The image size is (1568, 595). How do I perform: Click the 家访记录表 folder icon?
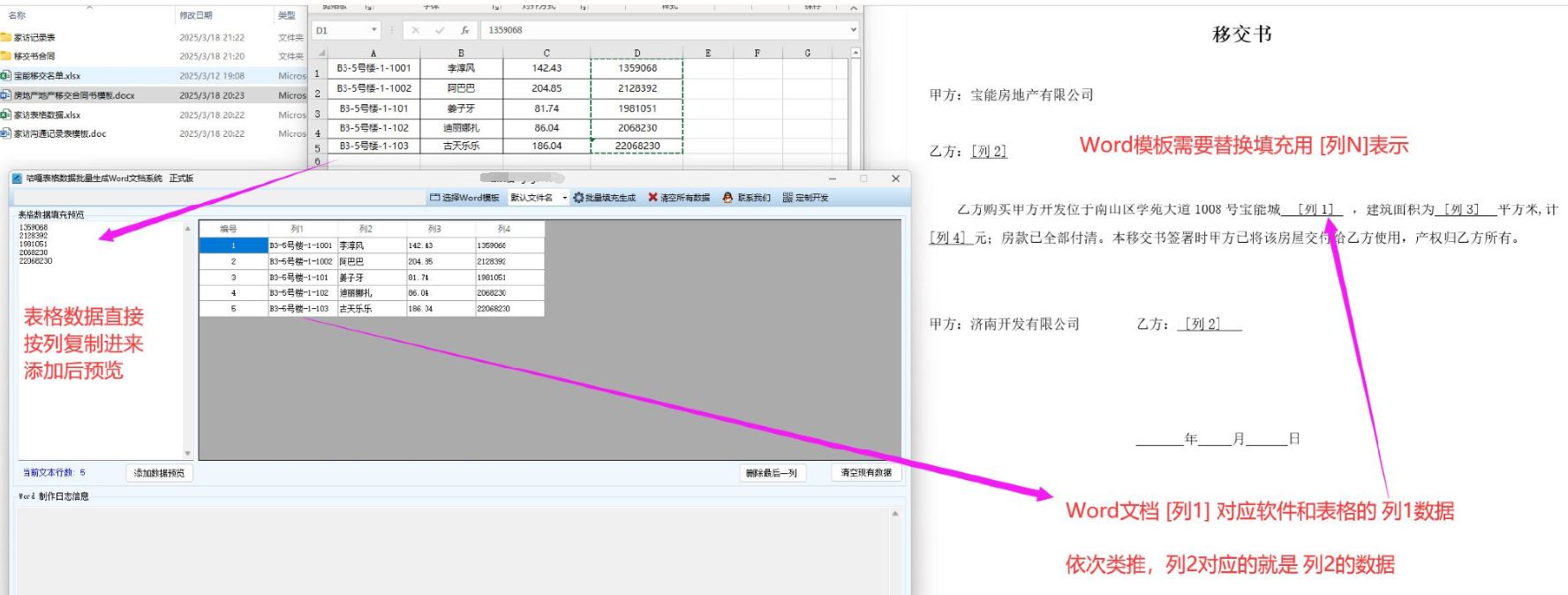6,37
